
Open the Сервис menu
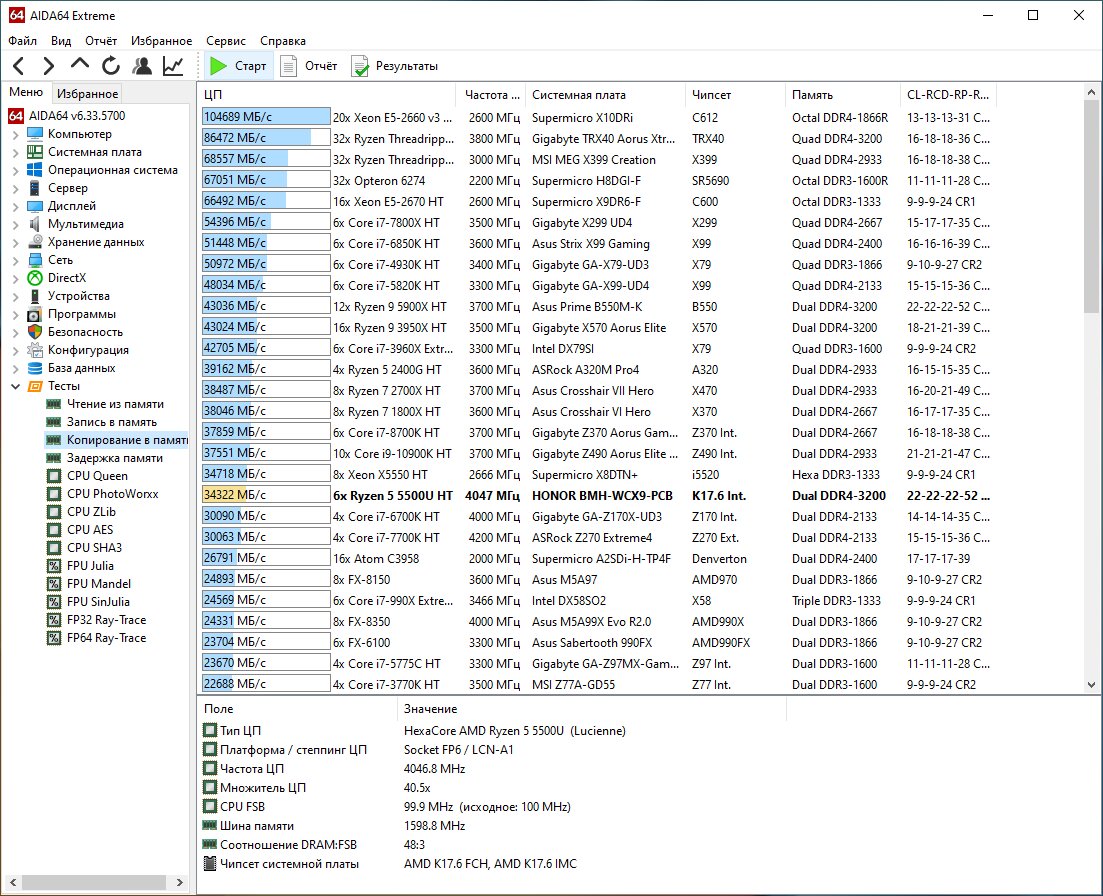pyautogui.click(x=226, y=41)
